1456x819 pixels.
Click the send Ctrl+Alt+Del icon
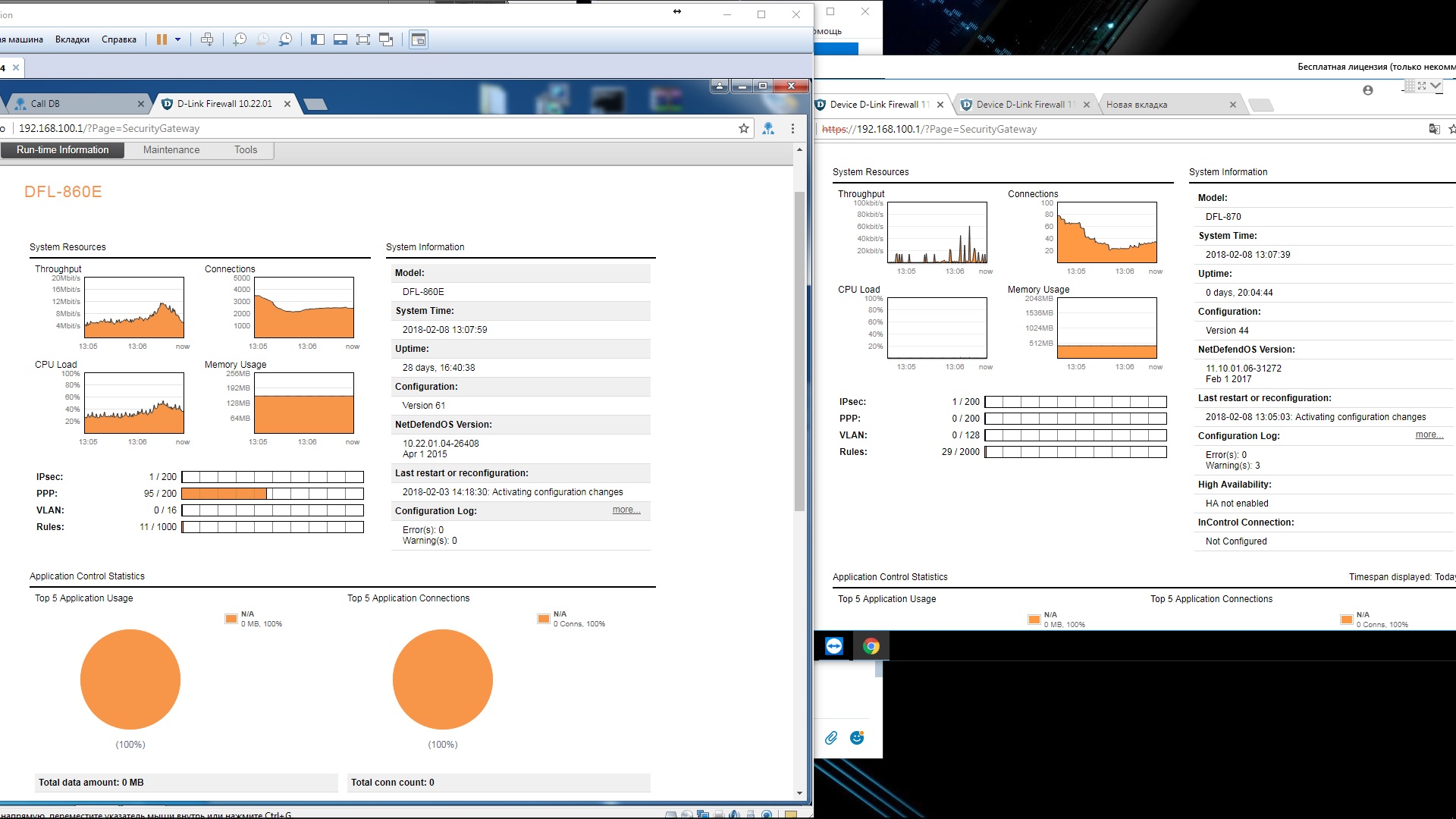[207, 39]
